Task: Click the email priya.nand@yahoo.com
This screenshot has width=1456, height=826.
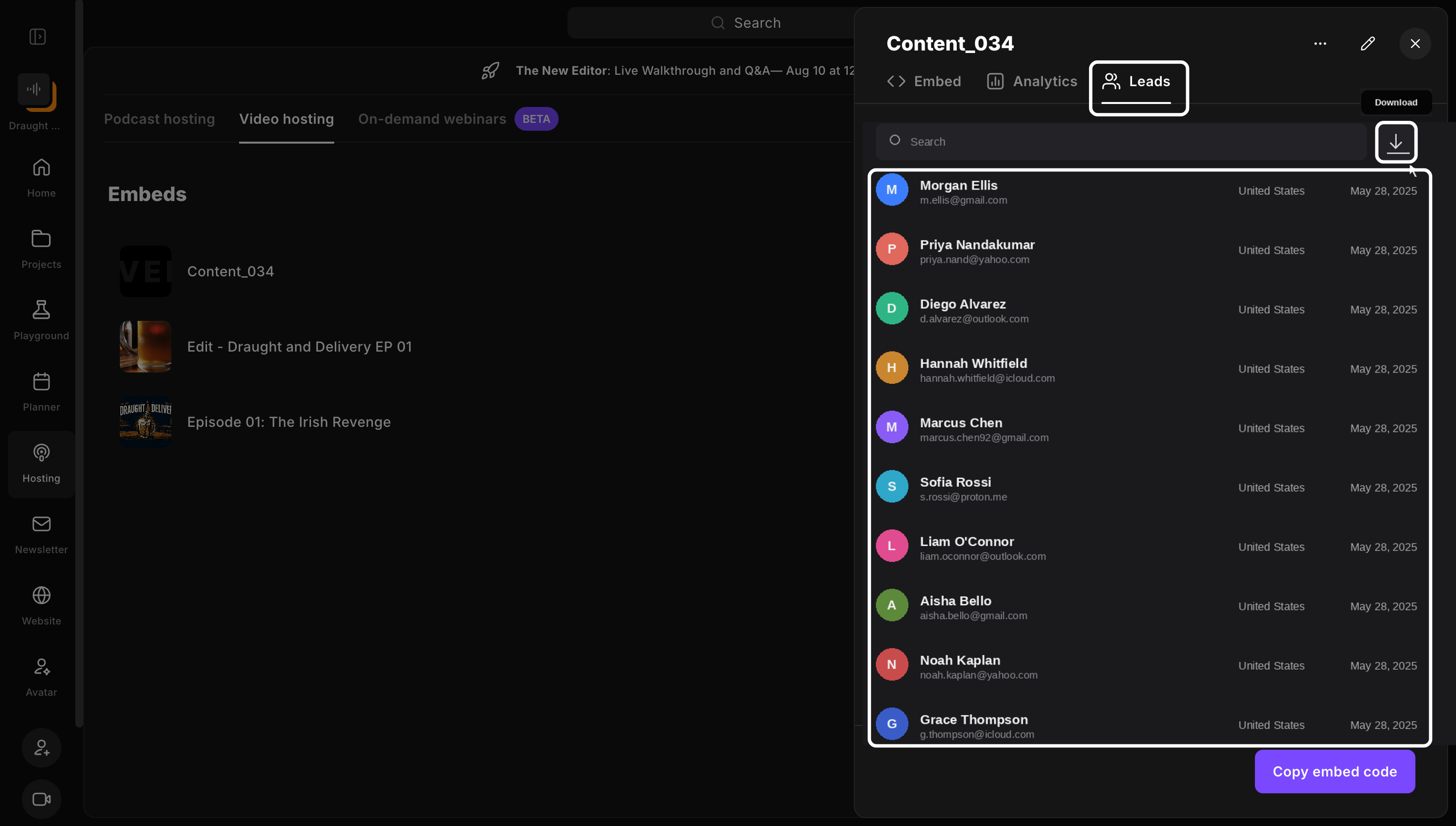Action: click(974, 260)
